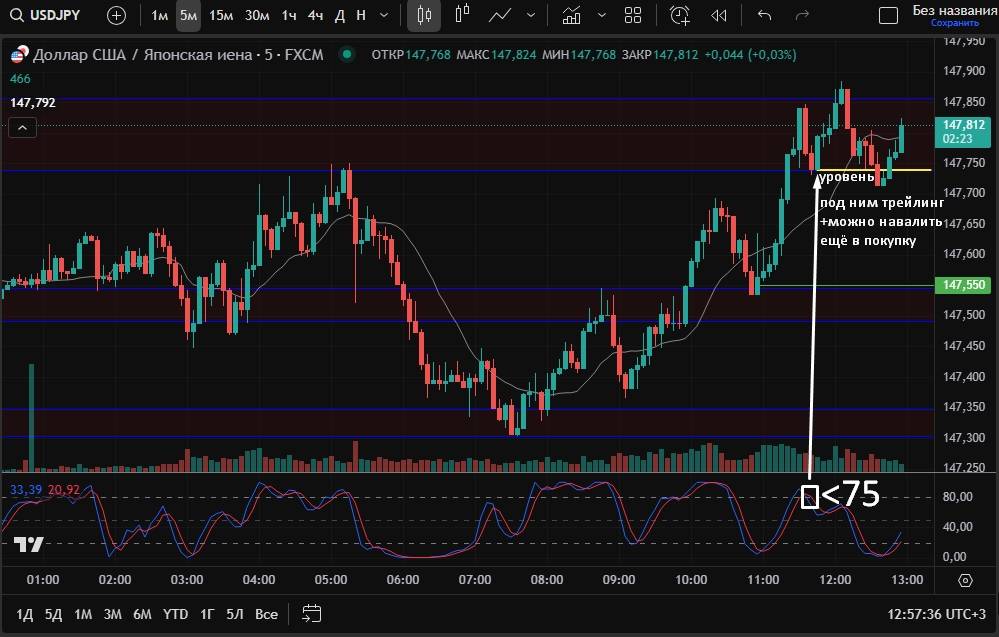This screenshot has width=999, height=637.
Task: Expand the indicators dropdown arrow
Action: tap(600, 15)
